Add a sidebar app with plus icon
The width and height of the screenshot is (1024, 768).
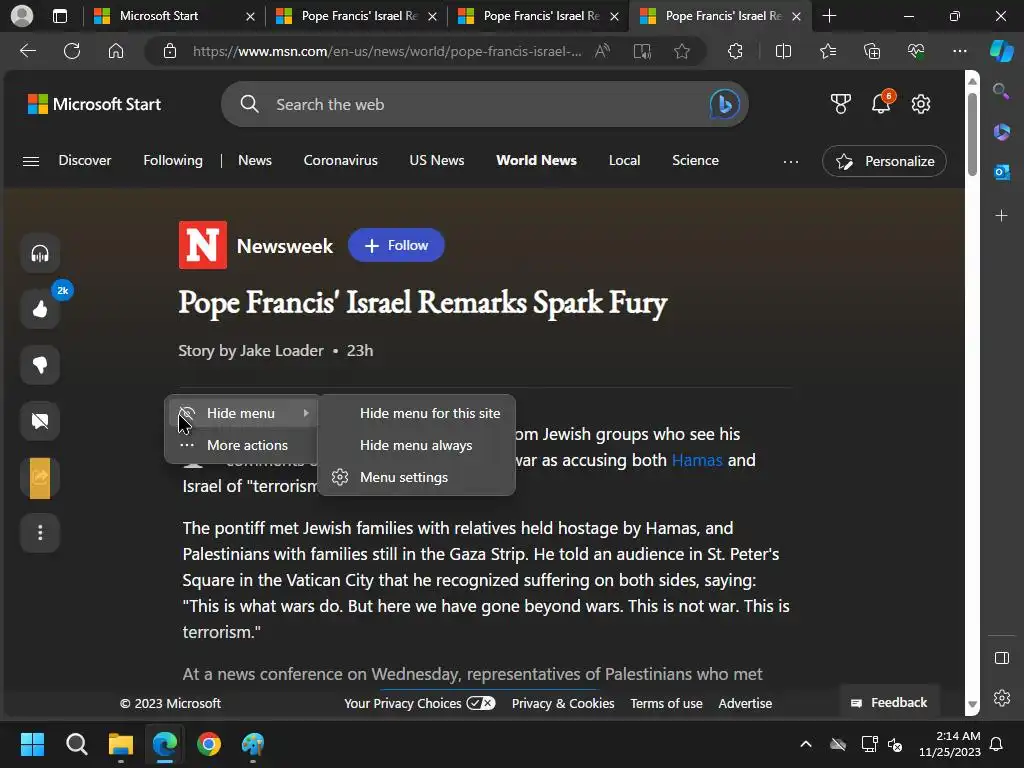coord(1001,216)
